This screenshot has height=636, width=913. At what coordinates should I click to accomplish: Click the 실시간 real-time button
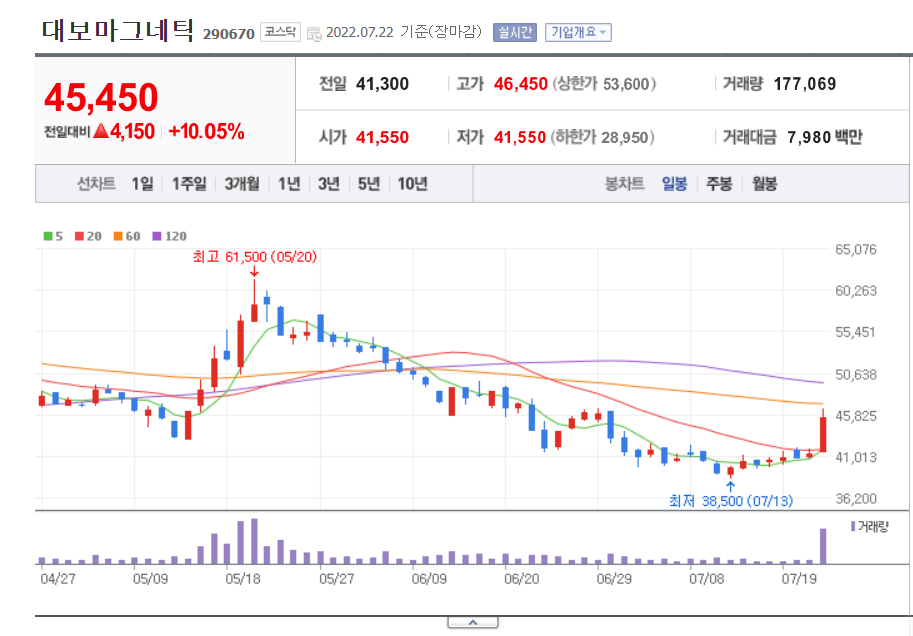point(515,32)
